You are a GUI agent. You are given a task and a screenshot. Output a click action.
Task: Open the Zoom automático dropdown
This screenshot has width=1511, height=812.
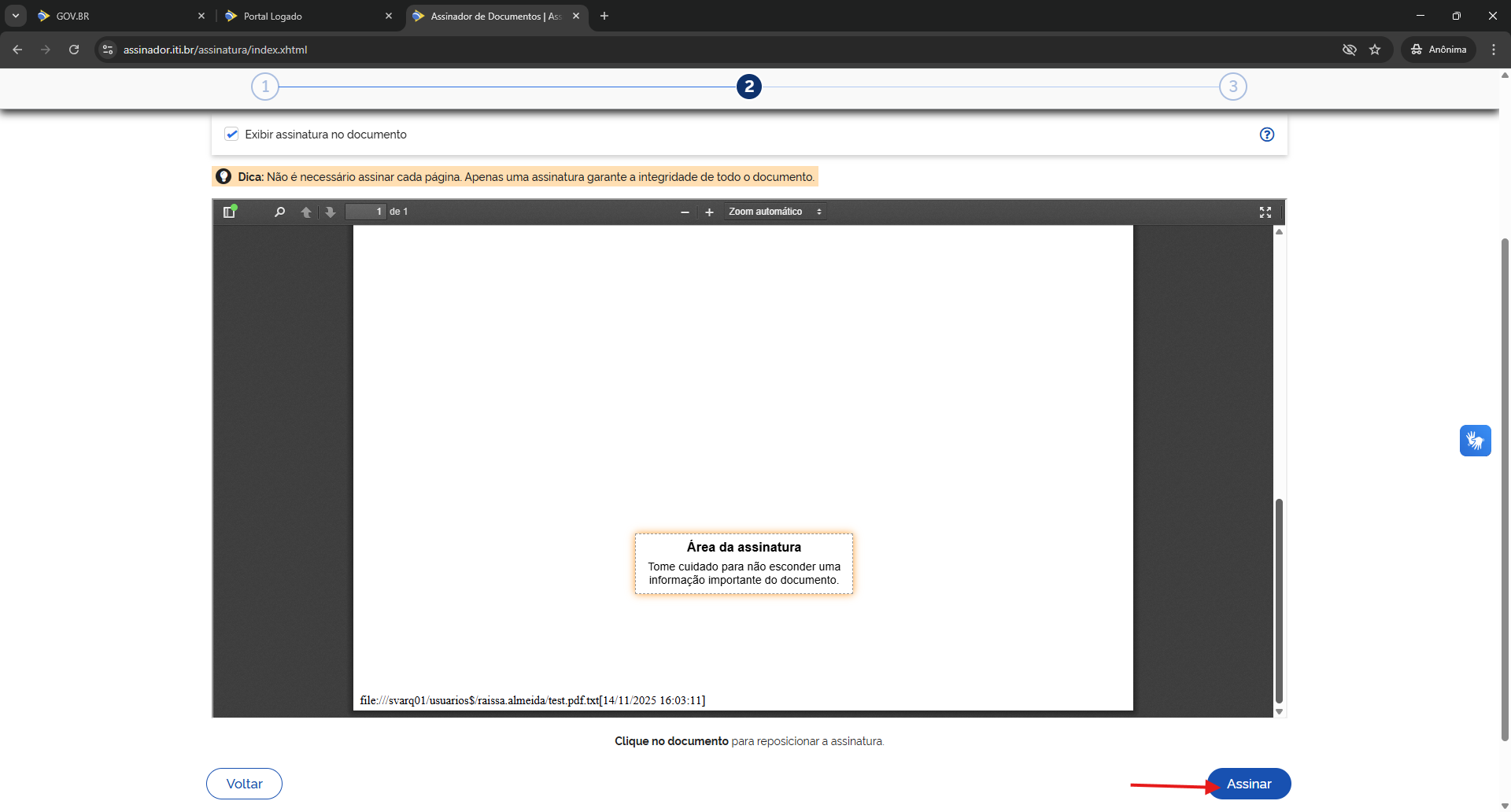774,212
